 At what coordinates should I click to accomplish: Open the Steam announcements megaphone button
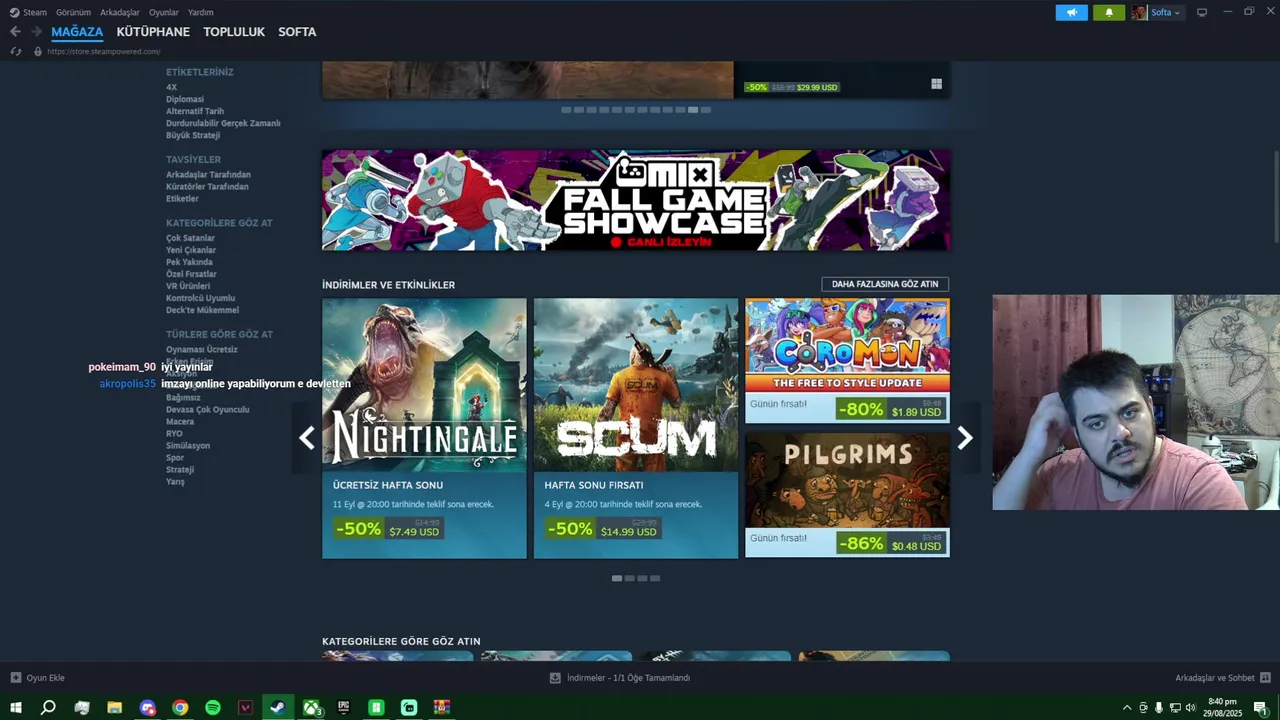click(x=1071, y=12)
